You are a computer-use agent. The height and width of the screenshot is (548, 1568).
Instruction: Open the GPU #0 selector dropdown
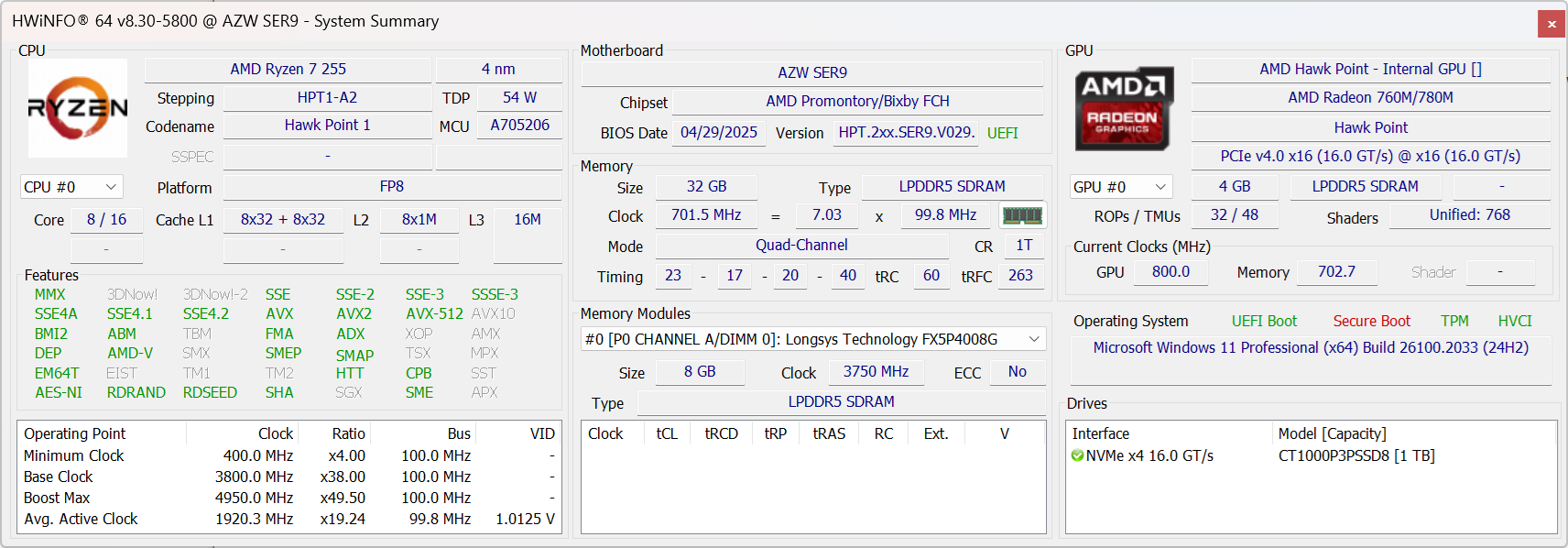1121,187
